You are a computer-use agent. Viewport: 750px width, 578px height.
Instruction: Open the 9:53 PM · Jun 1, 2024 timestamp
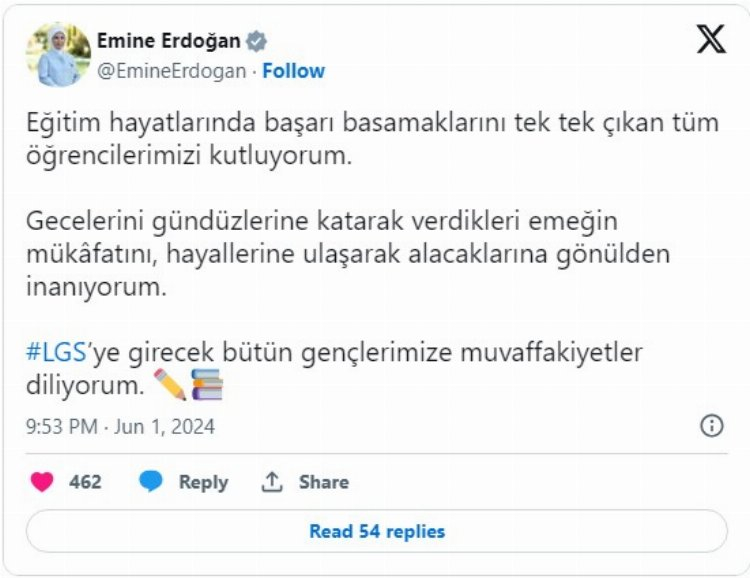120,427
